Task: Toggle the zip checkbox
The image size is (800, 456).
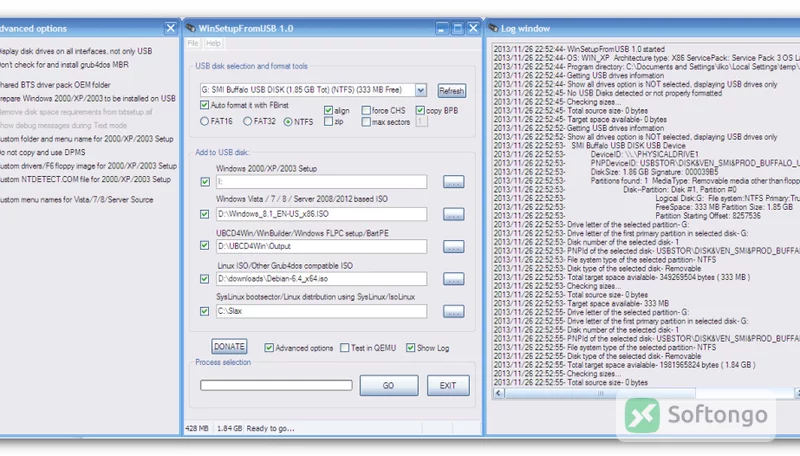Action: point(328,121)
